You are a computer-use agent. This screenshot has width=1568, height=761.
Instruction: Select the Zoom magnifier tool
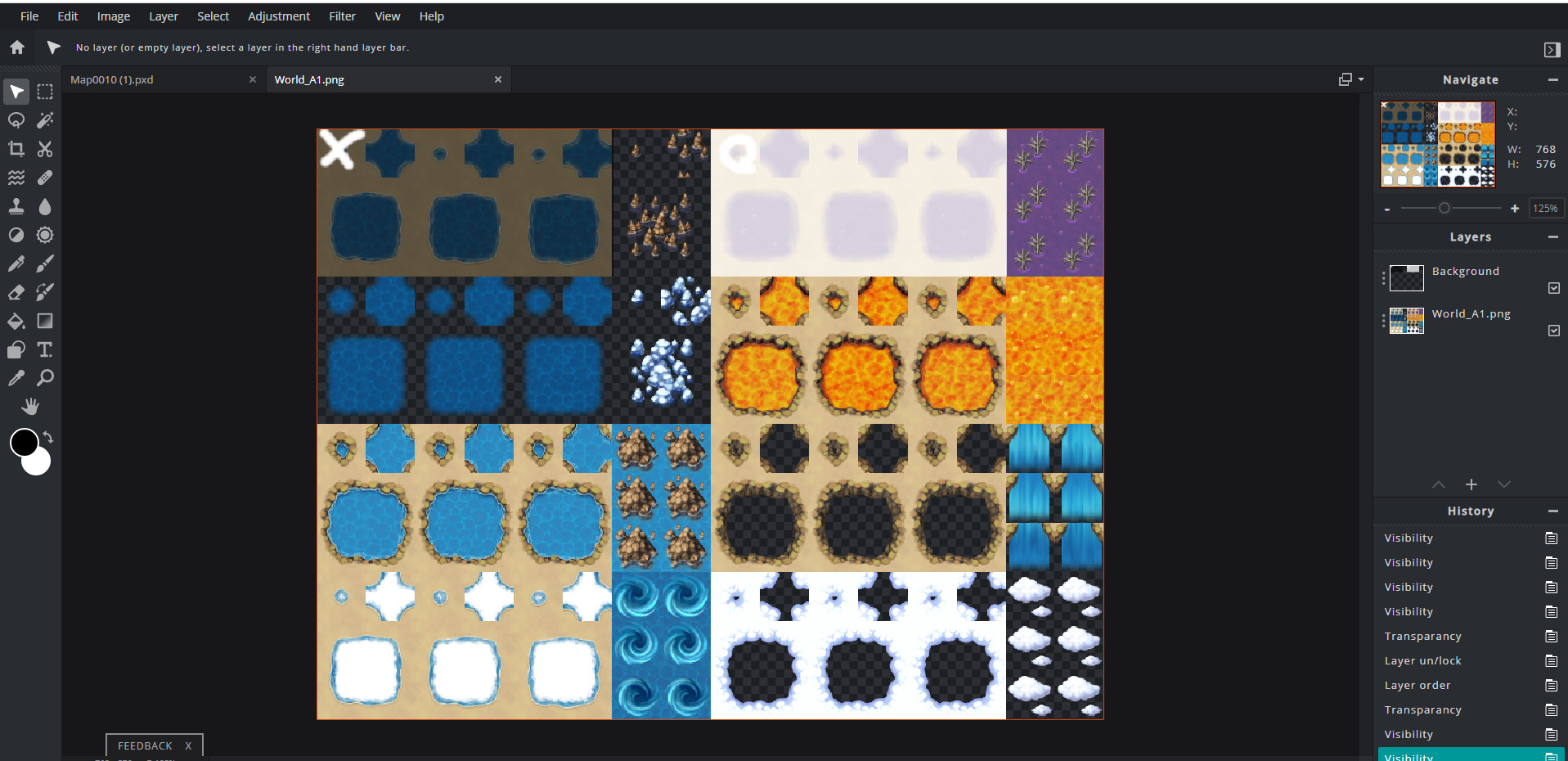click(x=45, y=378)
